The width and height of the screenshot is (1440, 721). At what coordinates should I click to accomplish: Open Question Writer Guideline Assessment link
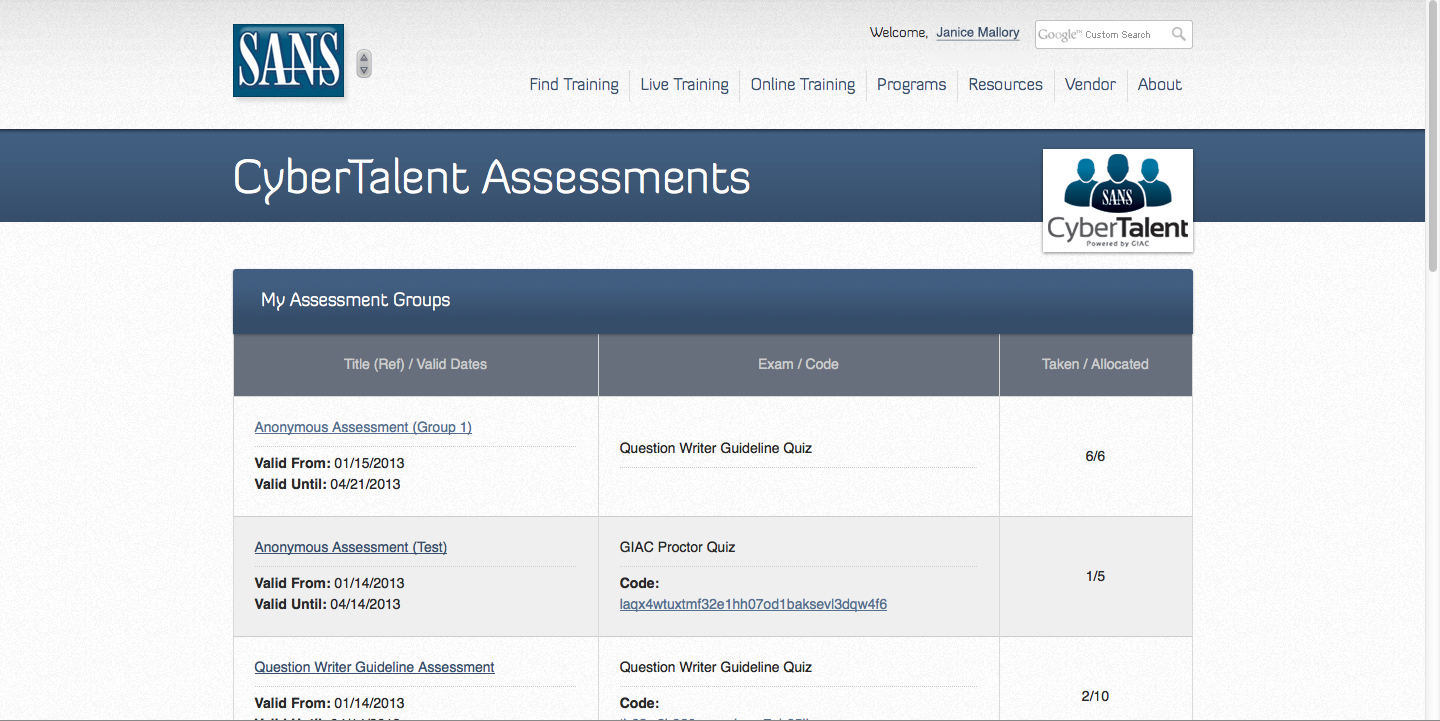(x=374, y=667)
